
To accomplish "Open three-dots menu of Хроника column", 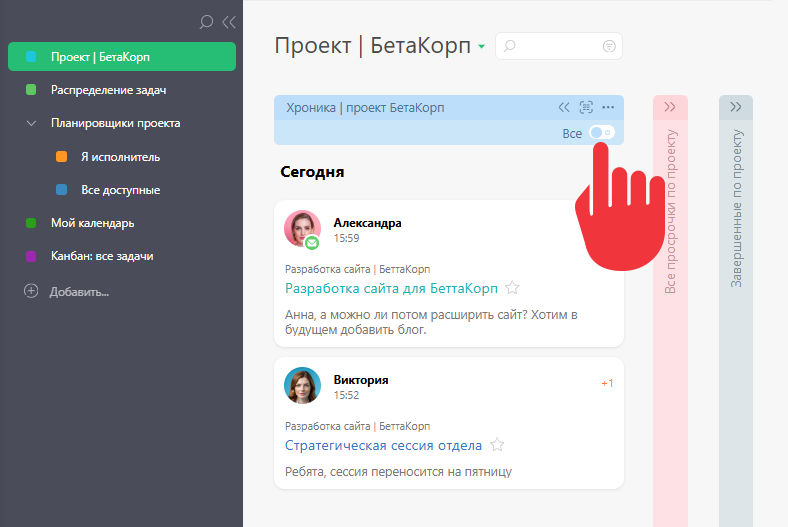I will 608,107.
